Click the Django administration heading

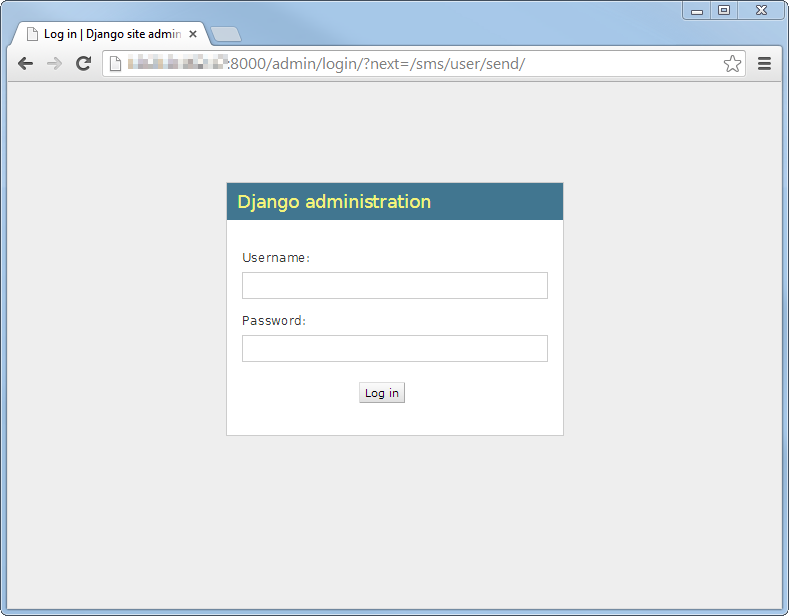click(334, 201)
